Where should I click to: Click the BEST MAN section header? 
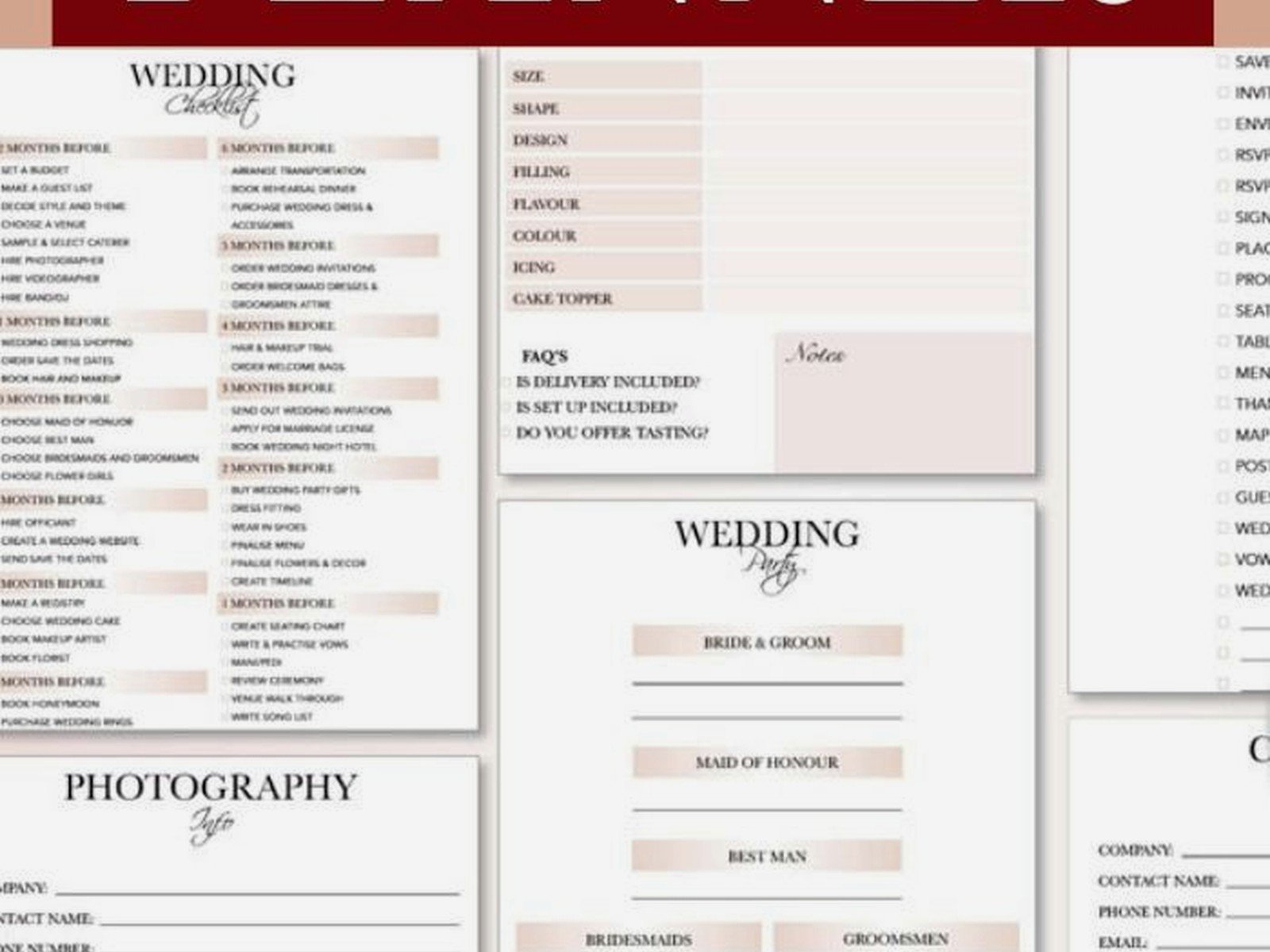[x=768, y=856]
